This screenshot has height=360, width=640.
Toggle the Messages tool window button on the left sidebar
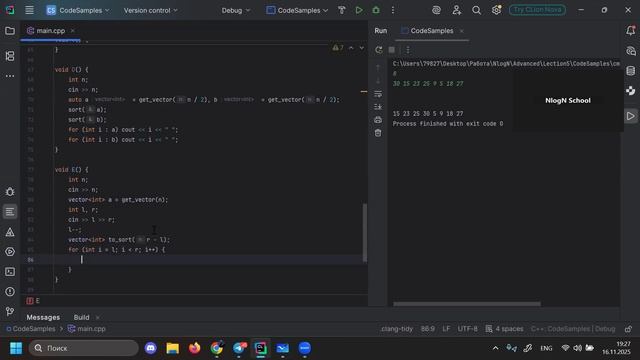pyautogui.click(x=10, y=212)
